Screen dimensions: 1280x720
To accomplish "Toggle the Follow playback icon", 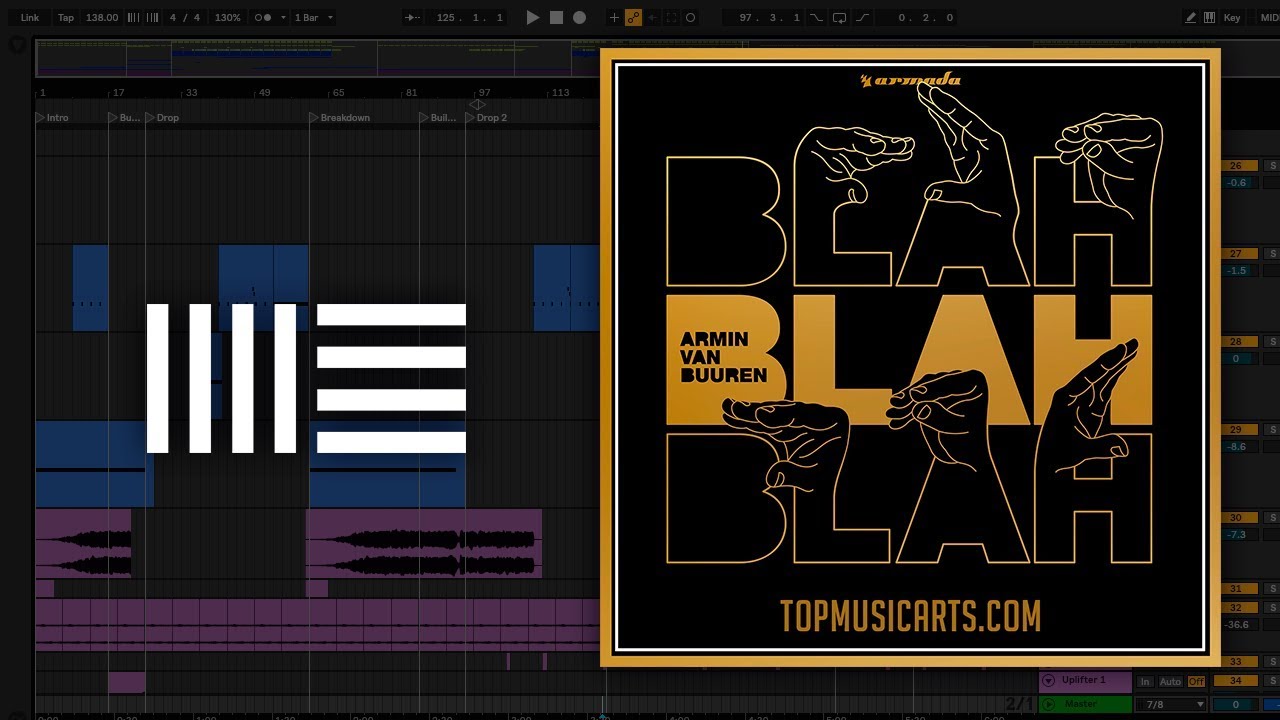I will 412,18.
